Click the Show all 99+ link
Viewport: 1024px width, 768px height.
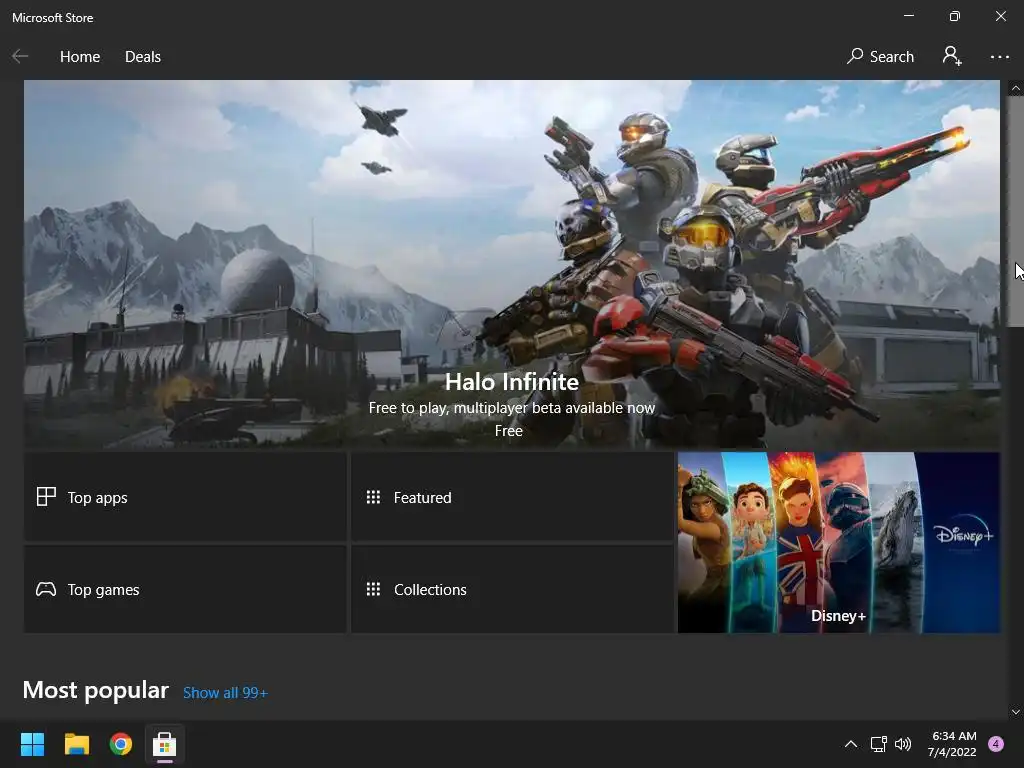click(x=225, y=693)
